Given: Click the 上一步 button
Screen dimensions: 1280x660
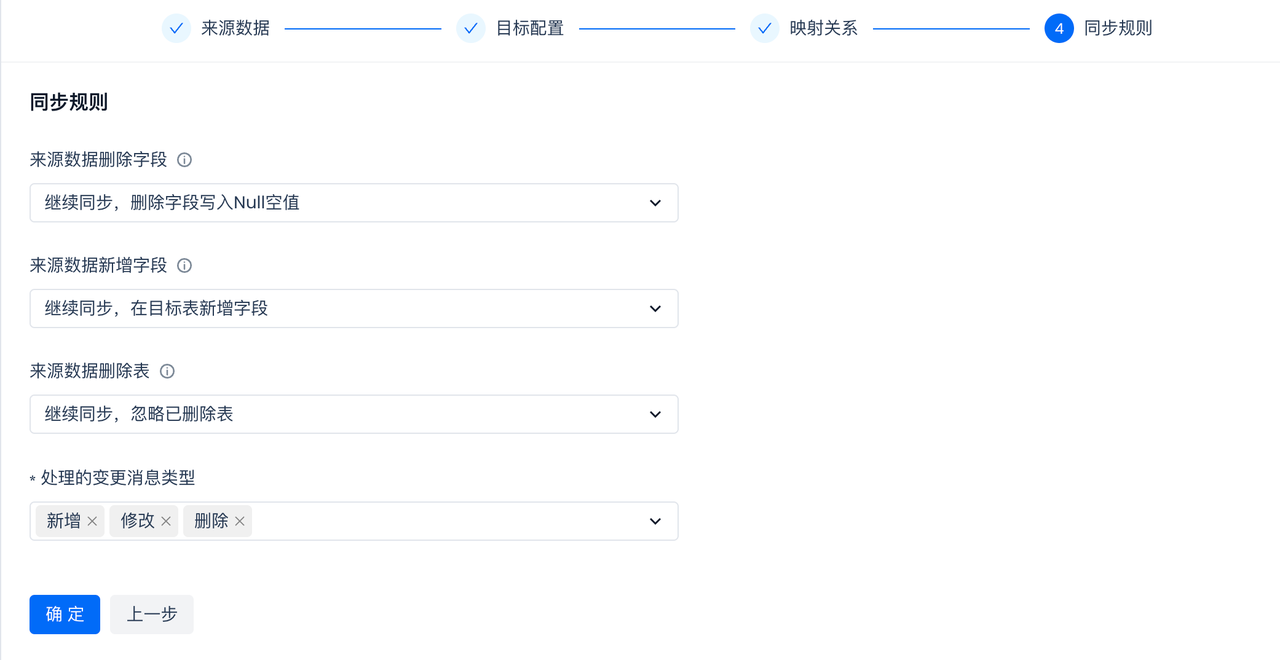Looking at the screenshot, I should point(152,614).
